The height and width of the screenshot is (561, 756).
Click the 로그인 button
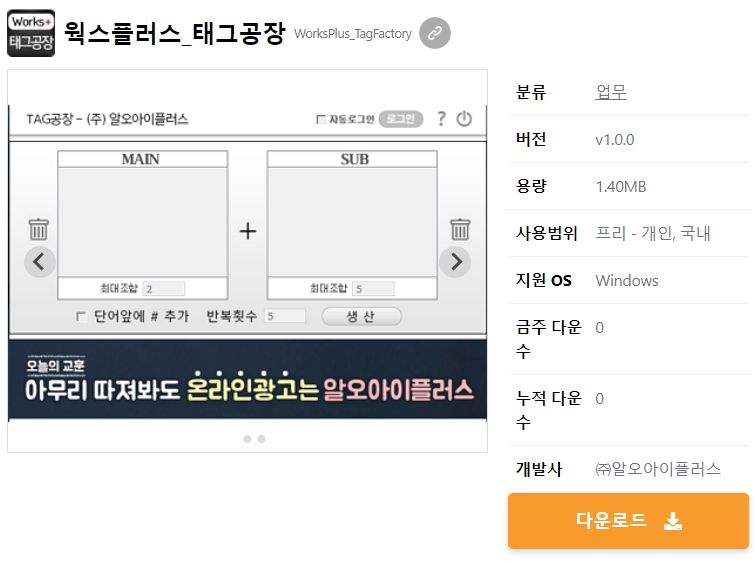tap(401, 119)
